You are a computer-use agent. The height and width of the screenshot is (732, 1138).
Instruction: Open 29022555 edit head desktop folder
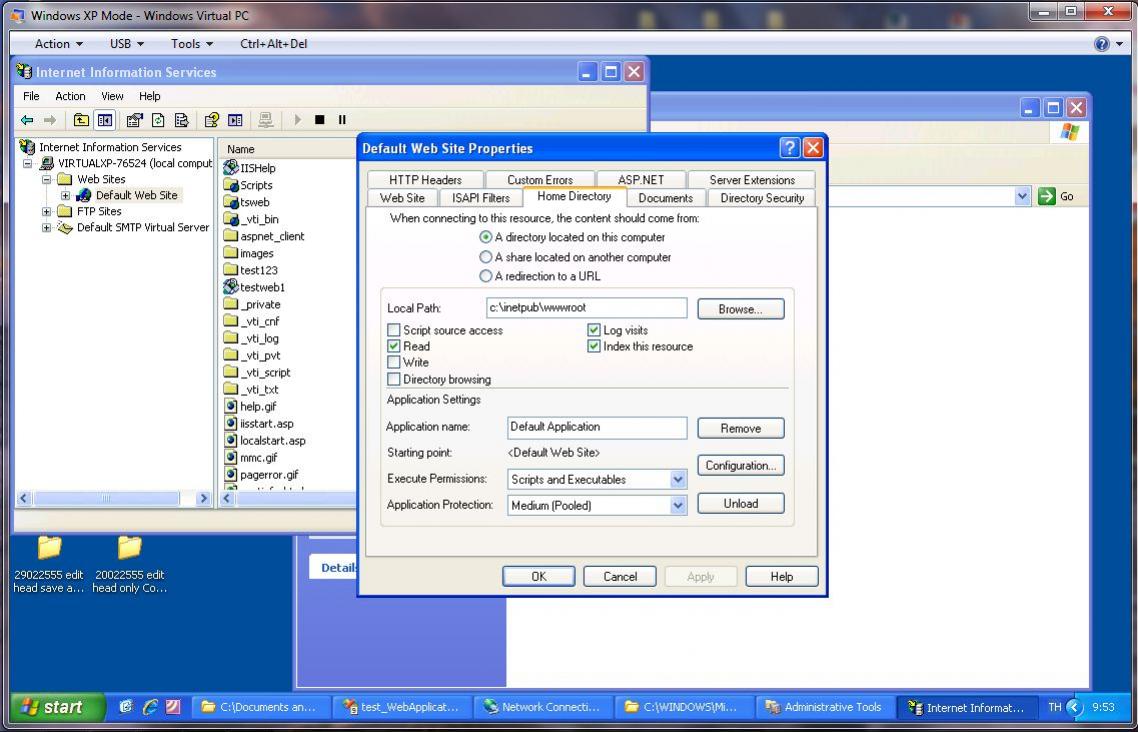click(x=49, y=565)
